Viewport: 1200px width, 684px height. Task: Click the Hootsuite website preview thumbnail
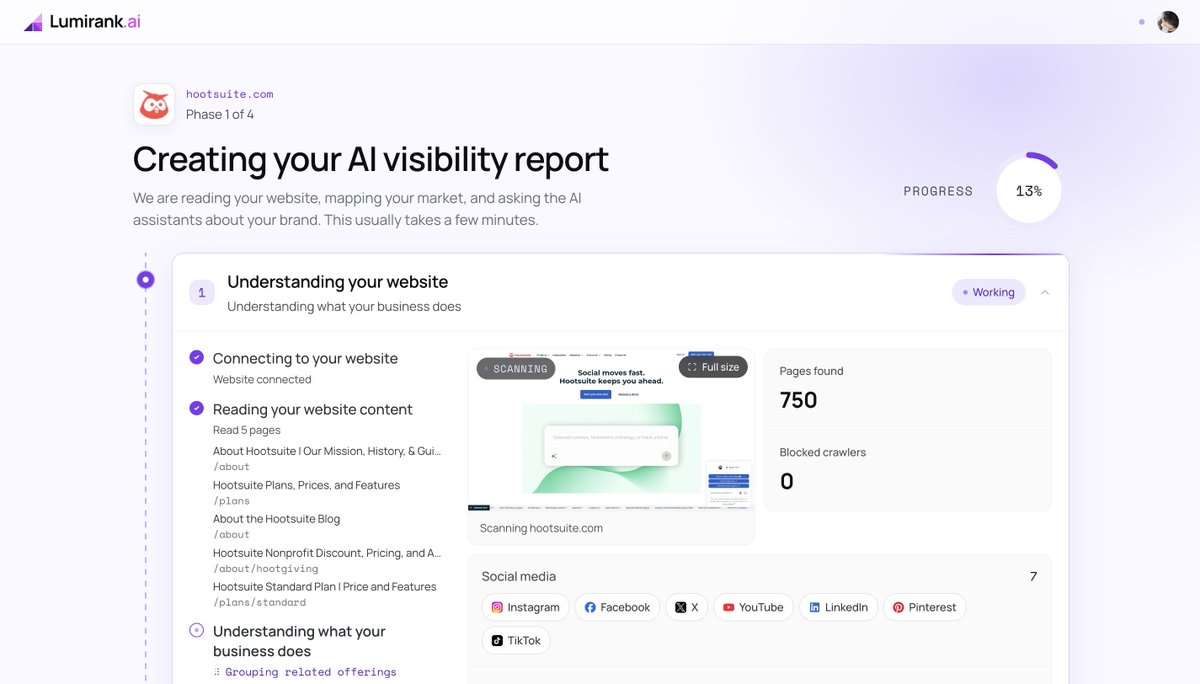611,430
